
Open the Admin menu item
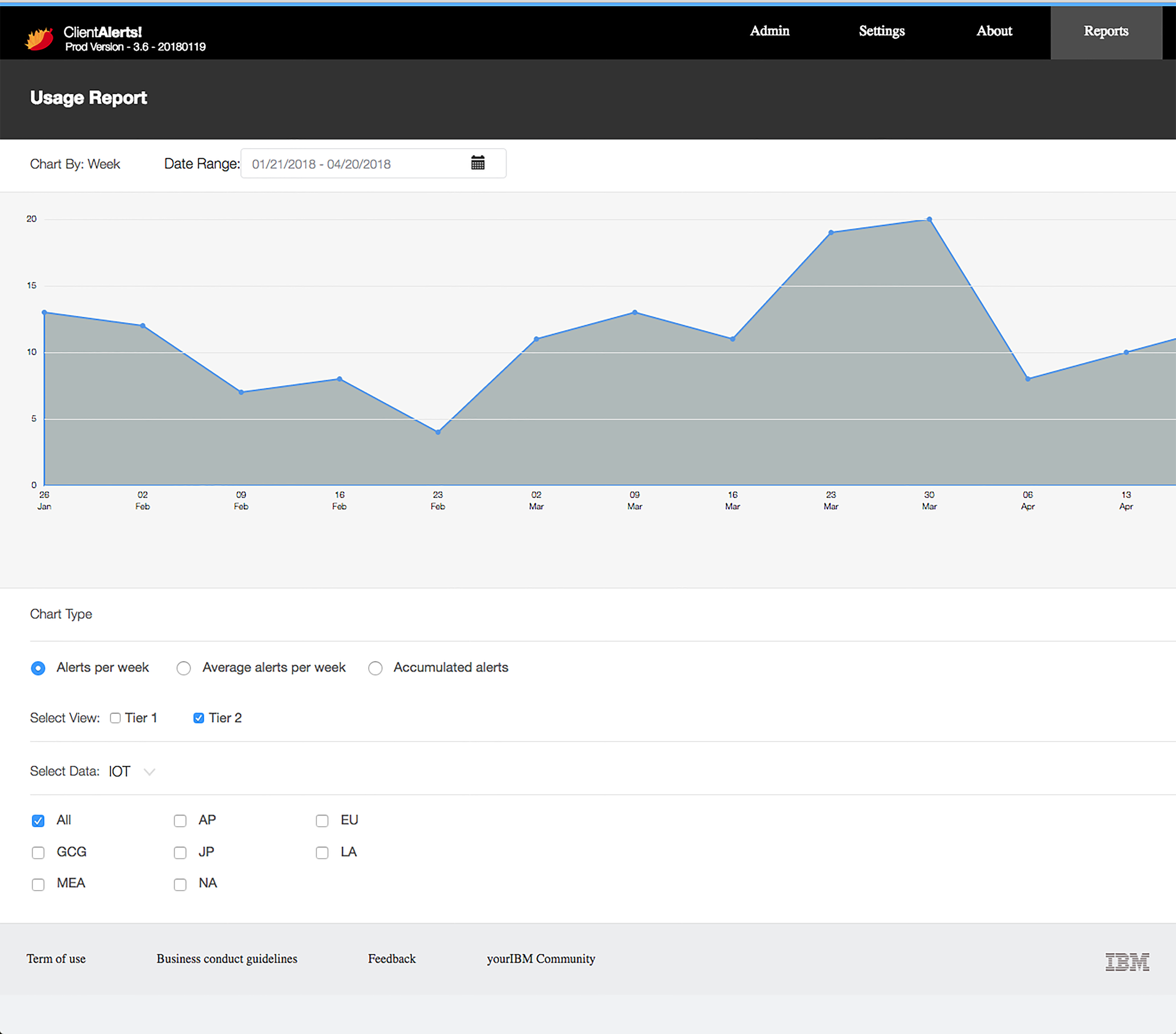[769, 31]
